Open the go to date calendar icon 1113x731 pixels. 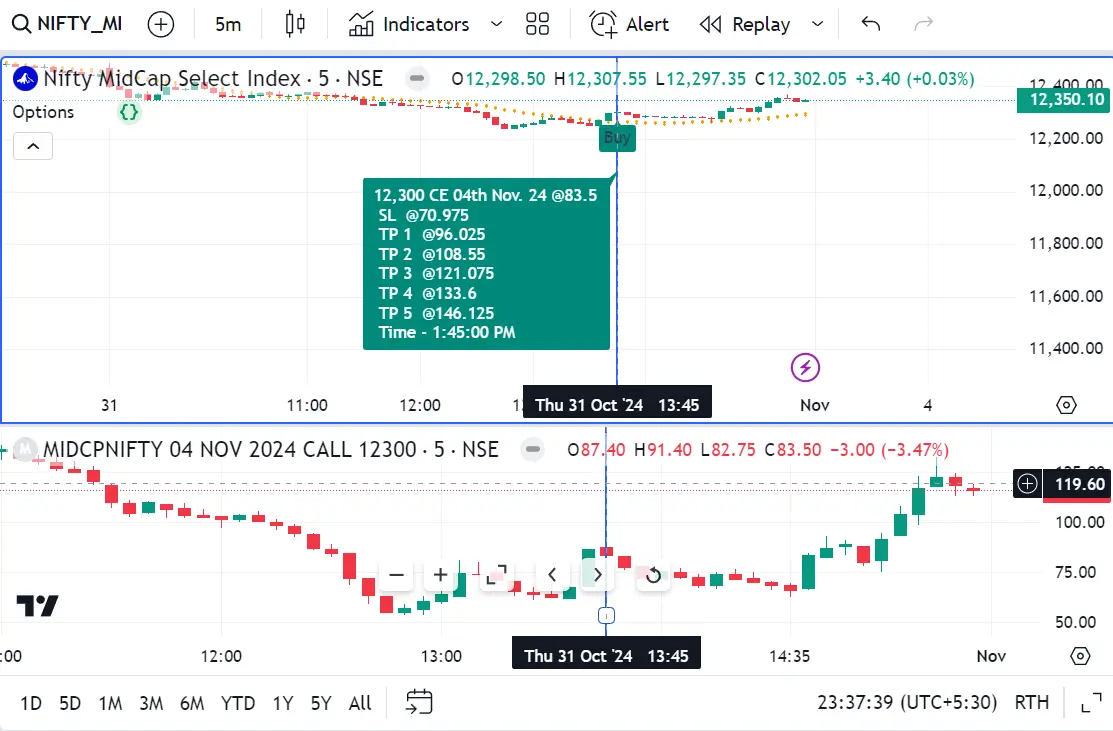pos(419,702)
